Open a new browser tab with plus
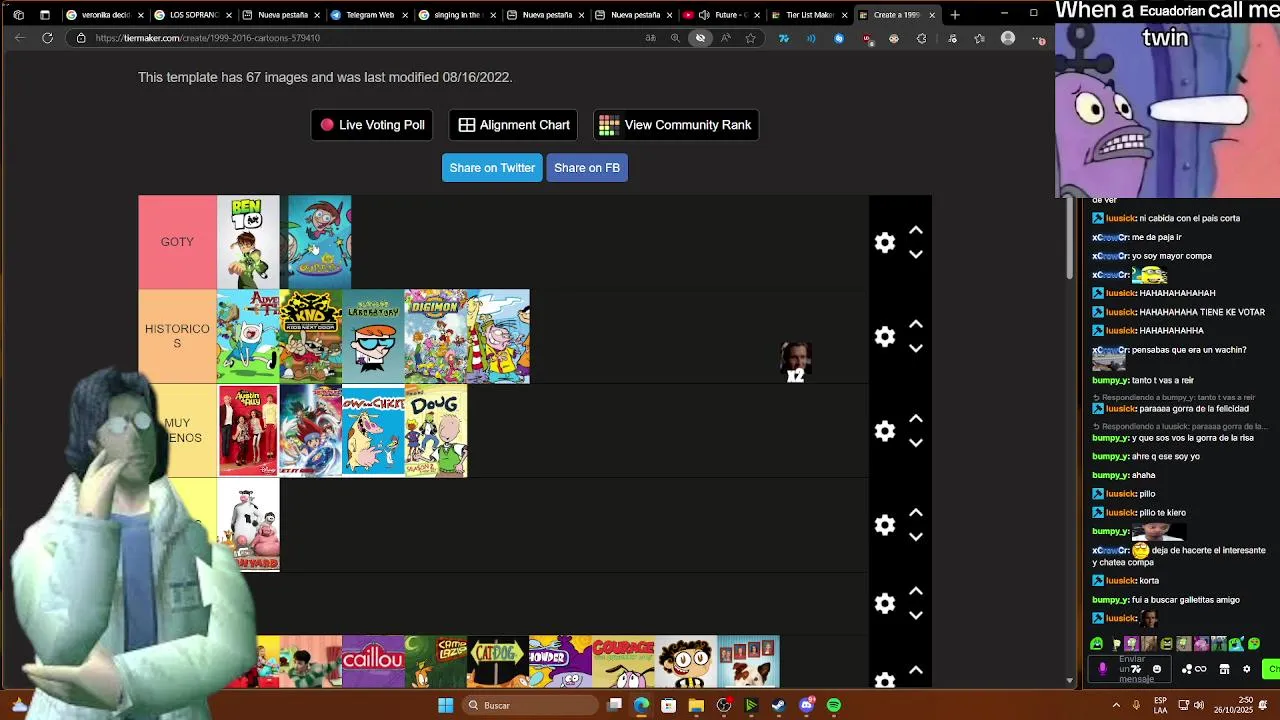The height and width of the screenshot is (720, 1280). click(x=955, y=15)
